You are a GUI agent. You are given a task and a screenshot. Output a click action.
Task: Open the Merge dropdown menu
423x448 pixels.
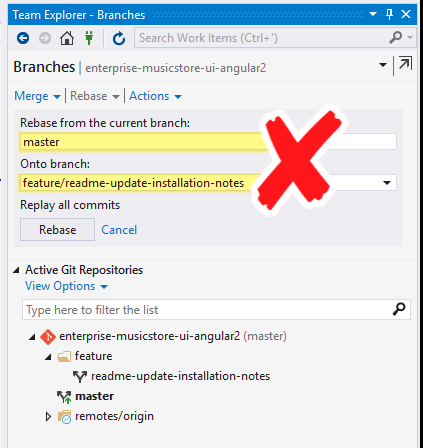tap(37, 96)
